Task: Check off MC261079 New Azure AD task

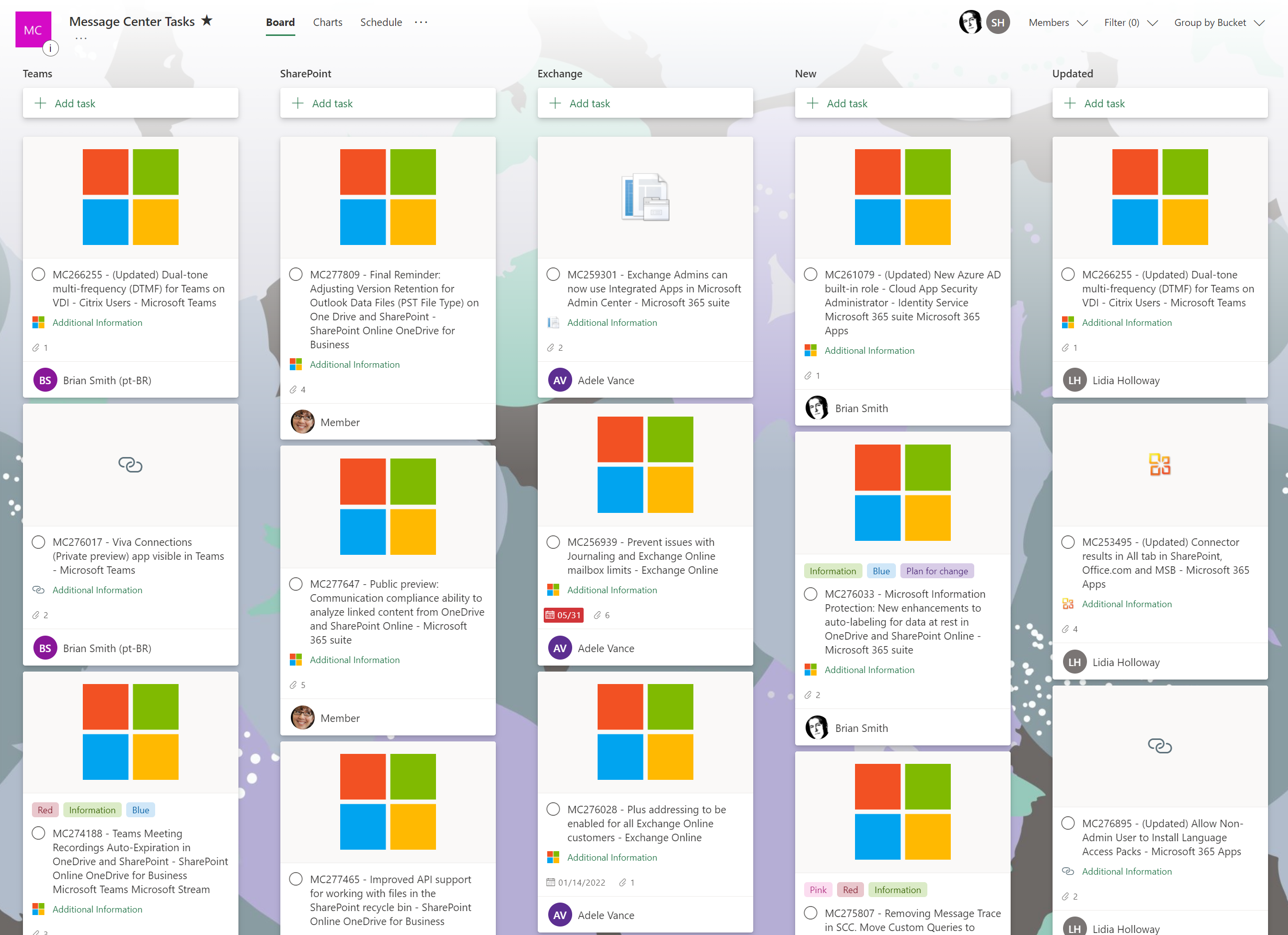Action: 811,275
